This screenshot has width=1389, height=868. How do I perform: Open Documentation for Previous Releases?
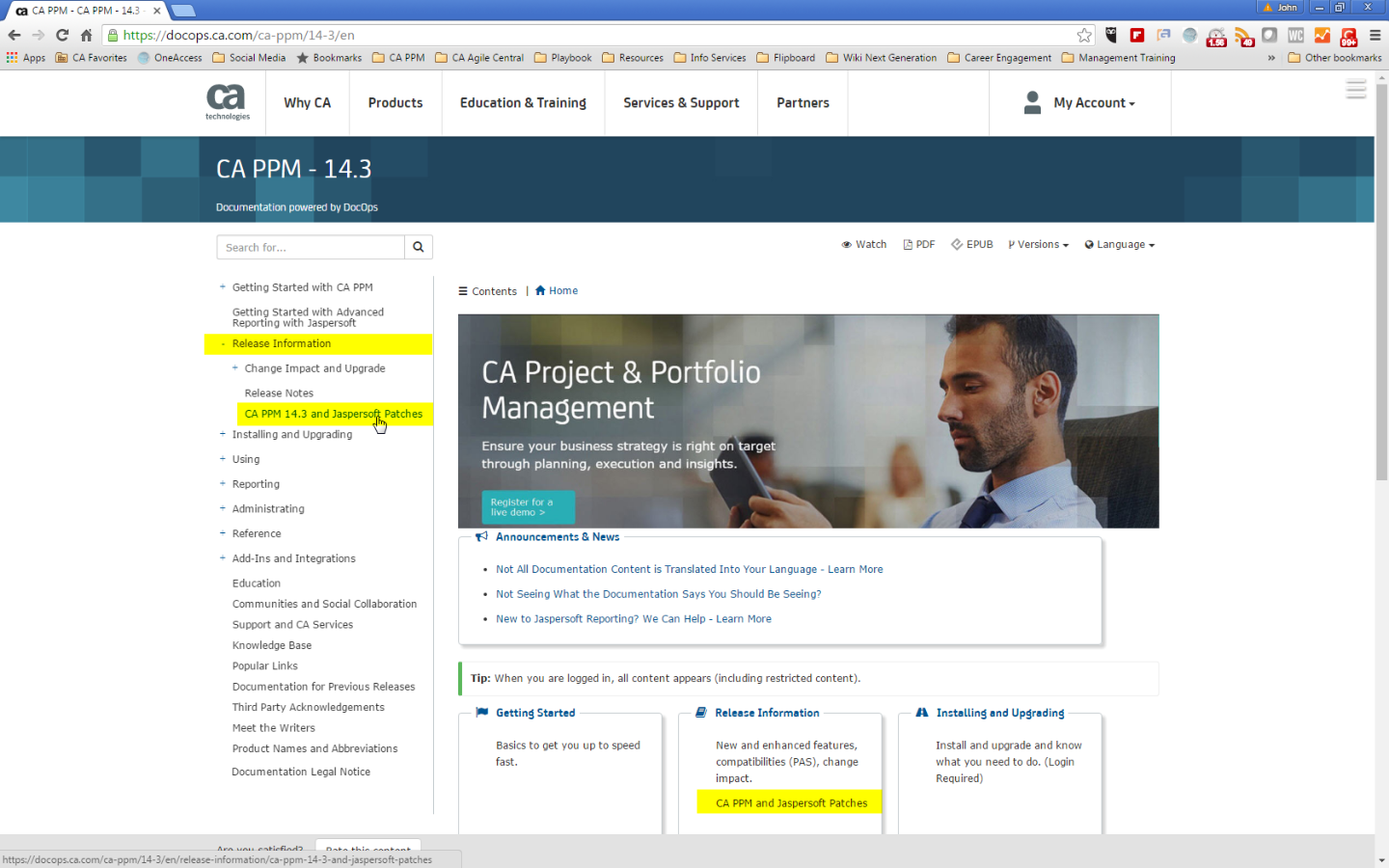coord(323,687)
